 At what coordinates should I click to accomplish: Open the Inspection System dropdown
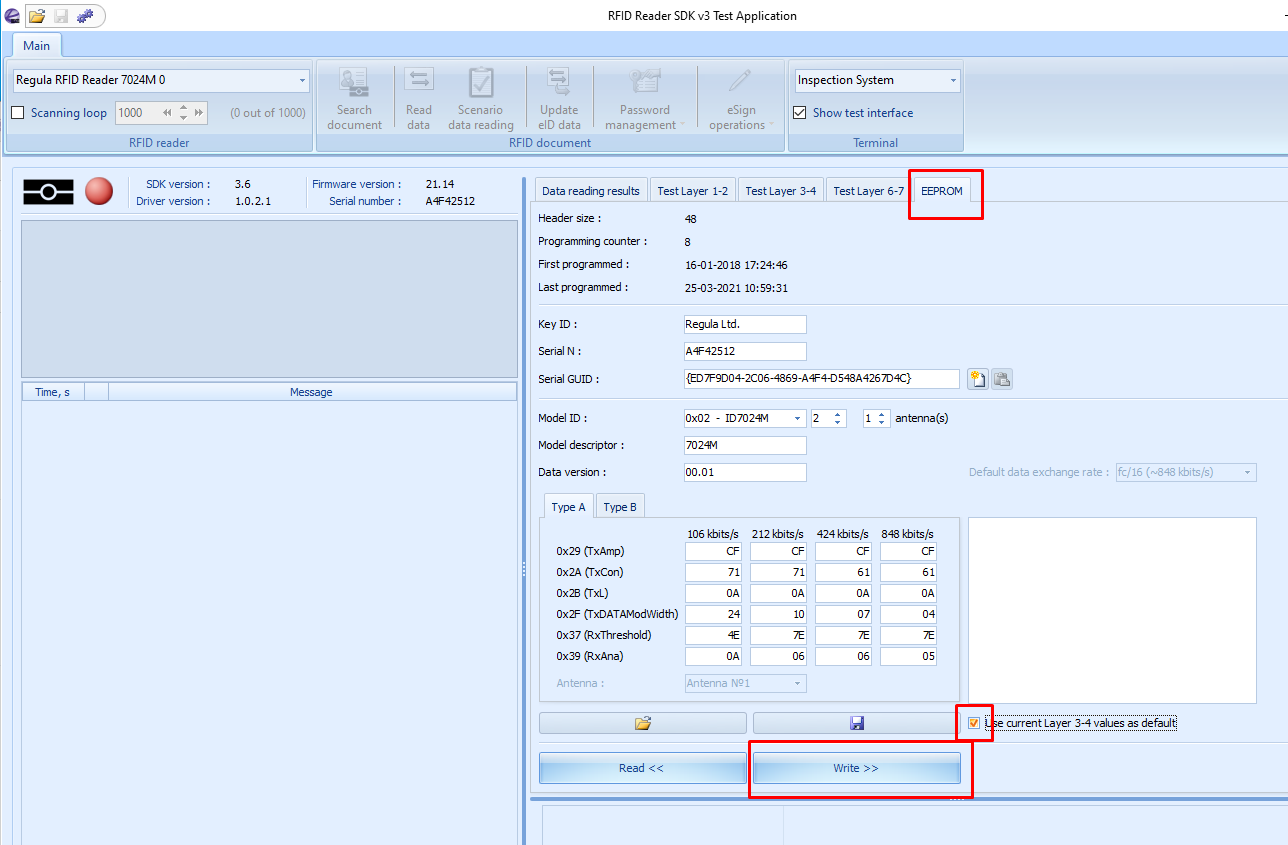pyautogui.click(x=955, y=80)
